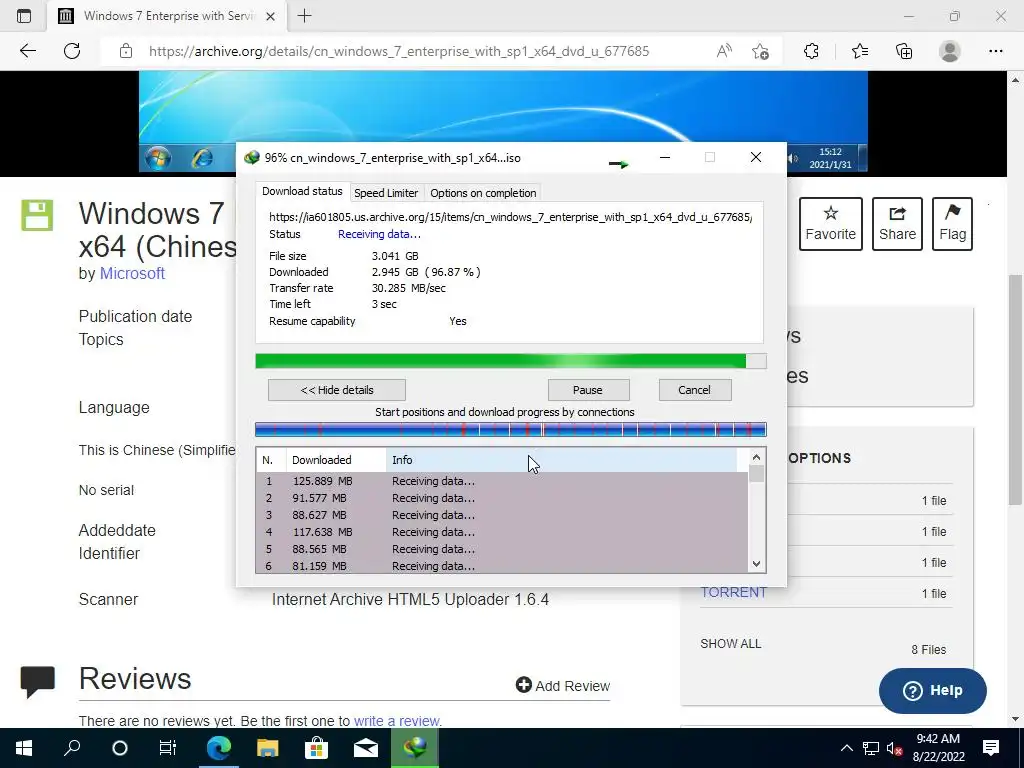
Task: Click the Hide details button
Action: (x=337, y=390)
